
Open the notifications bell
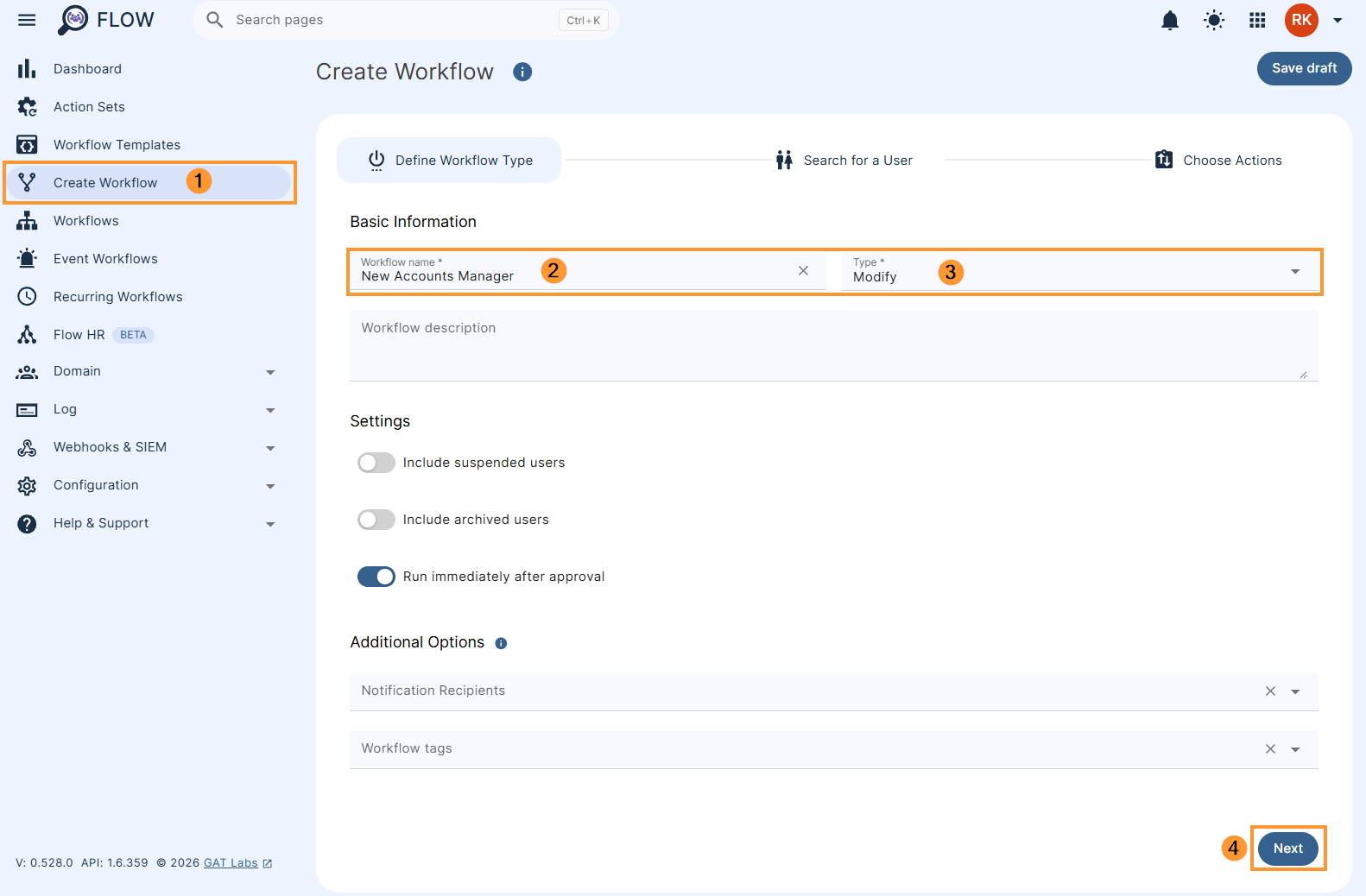click(x=1170, y=20)
